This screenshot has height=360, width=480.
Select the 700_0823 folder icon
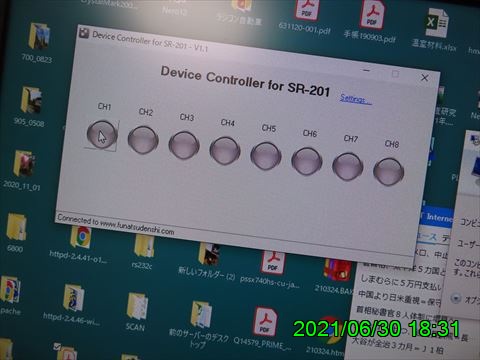pyautogui.click(x=39, y=36)
